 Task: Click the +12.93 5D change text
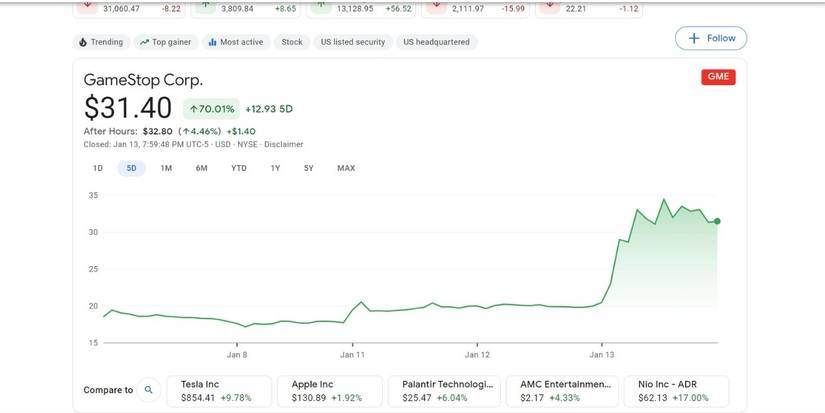coord(269,109)
